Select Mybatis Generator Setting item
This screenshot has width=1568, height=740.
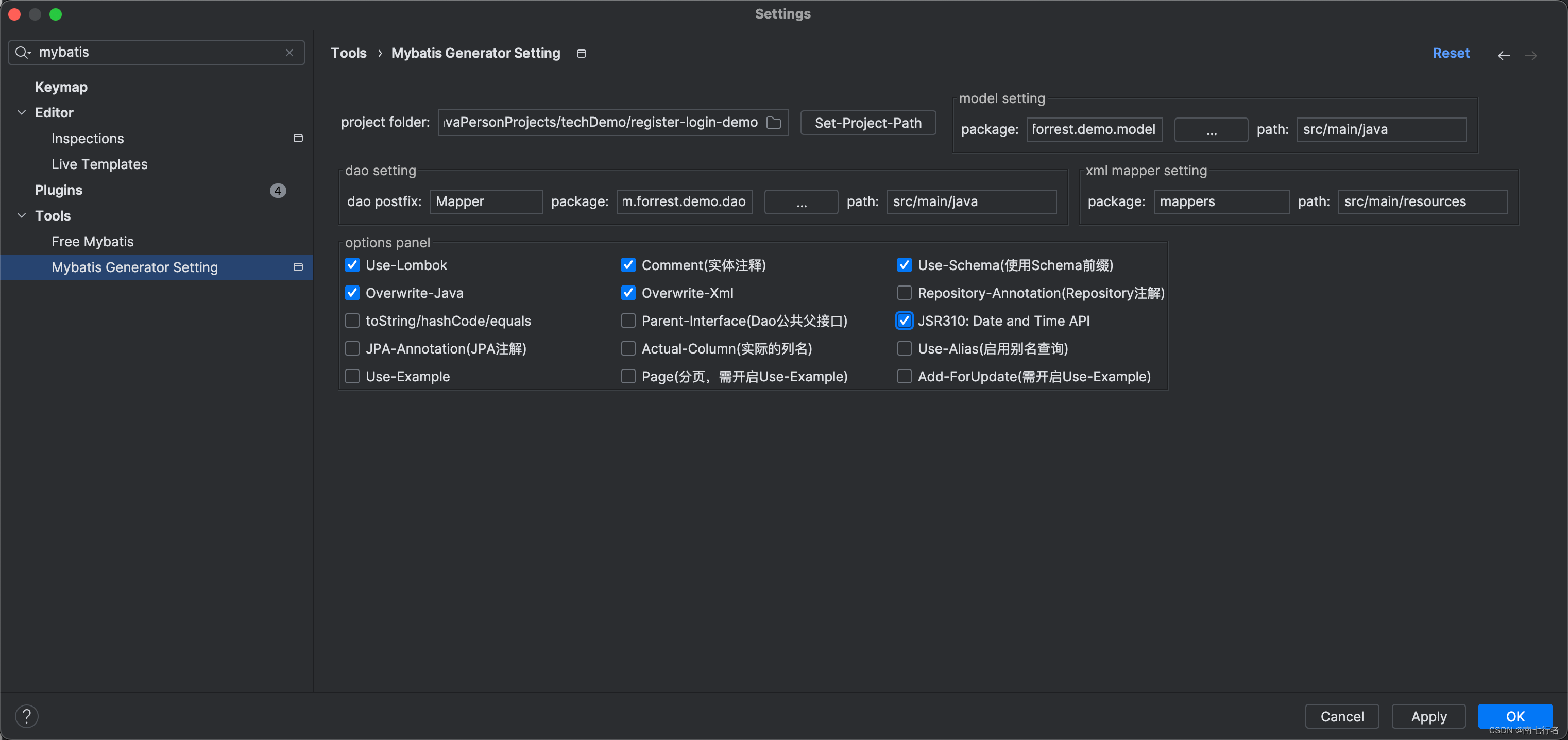pos(157,267)
